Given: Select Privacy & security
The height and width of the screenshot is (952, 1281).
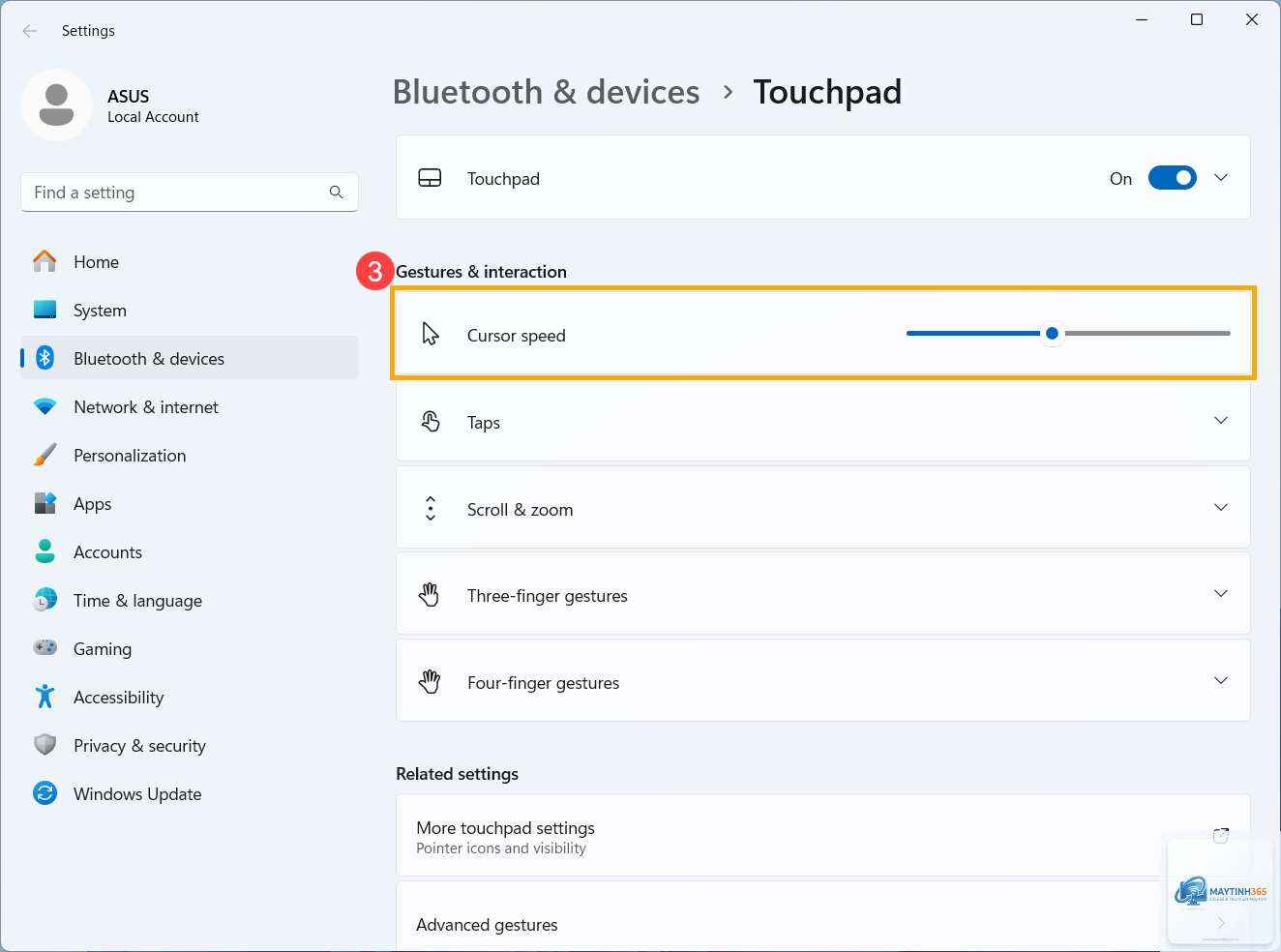Looking at the screenshot, I should [190, 745].
